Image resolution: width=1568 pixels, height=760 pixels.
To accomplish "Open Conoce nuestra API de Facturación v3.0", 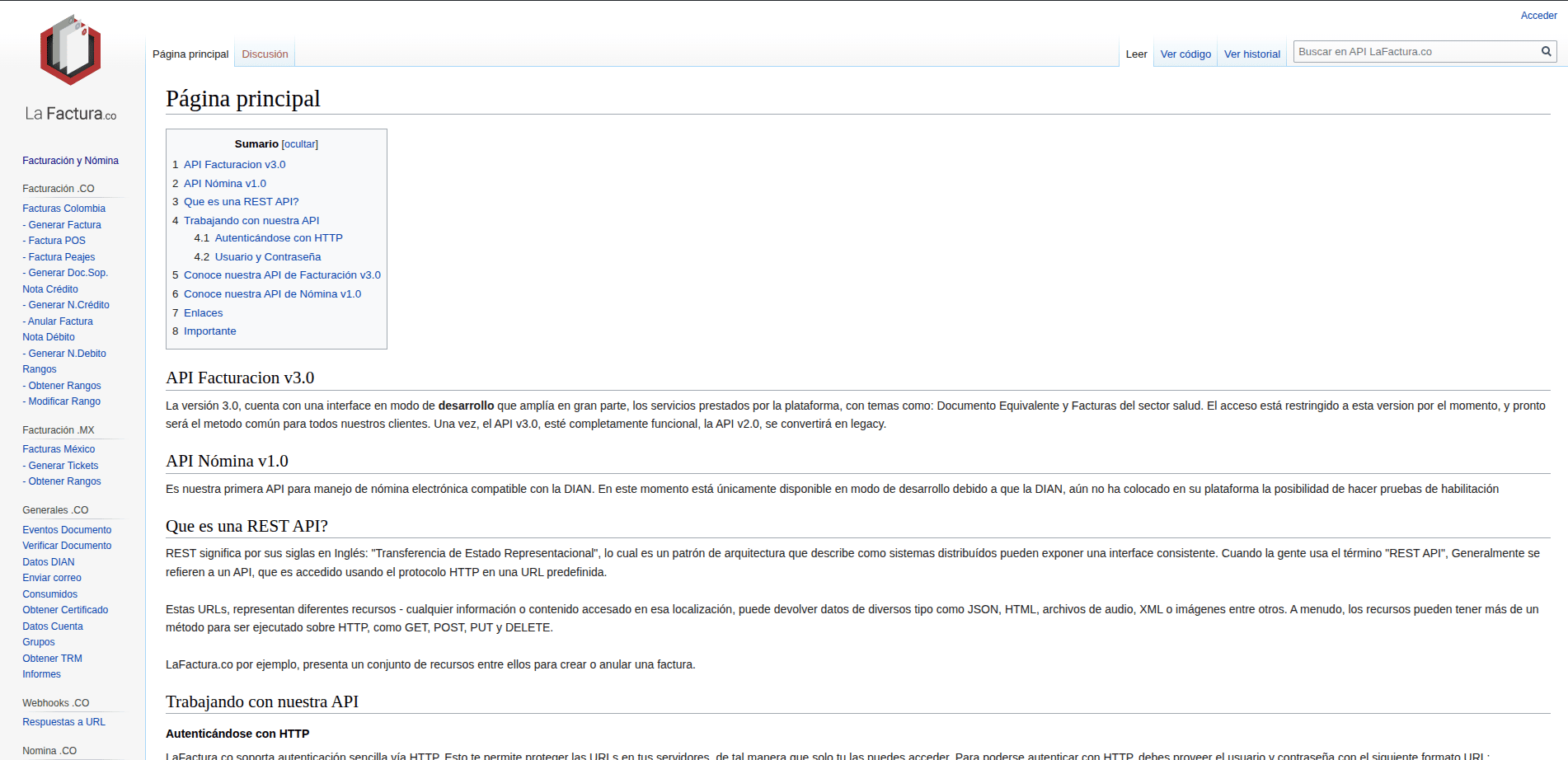I will point(282,275).
